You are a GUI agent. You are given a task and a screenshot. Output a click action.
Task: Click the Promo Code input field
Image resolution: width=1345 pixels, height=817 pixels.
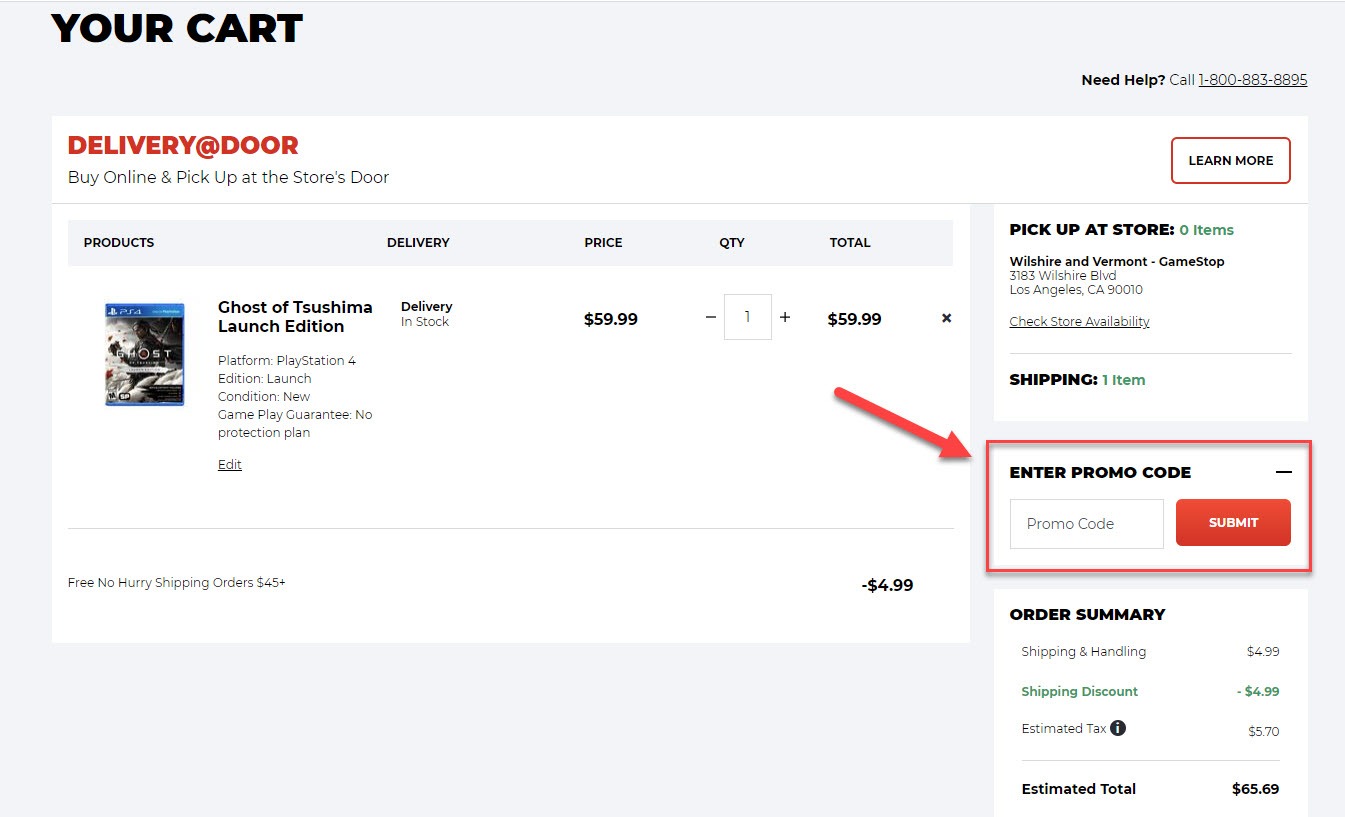coord(1087,524)
